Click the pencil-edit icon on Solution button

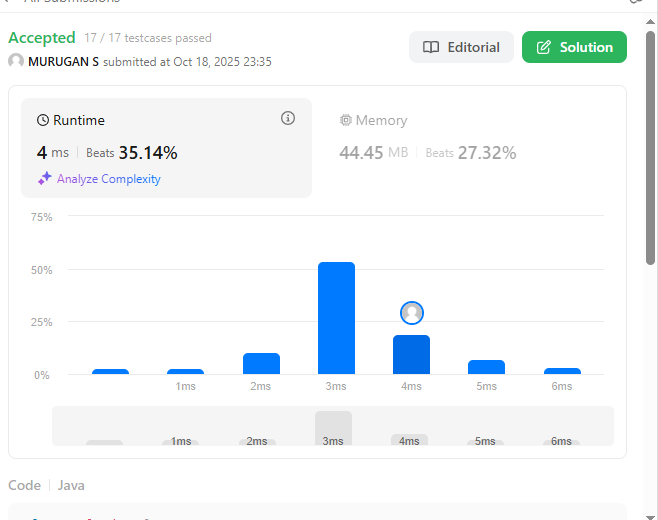click(543, 47)
